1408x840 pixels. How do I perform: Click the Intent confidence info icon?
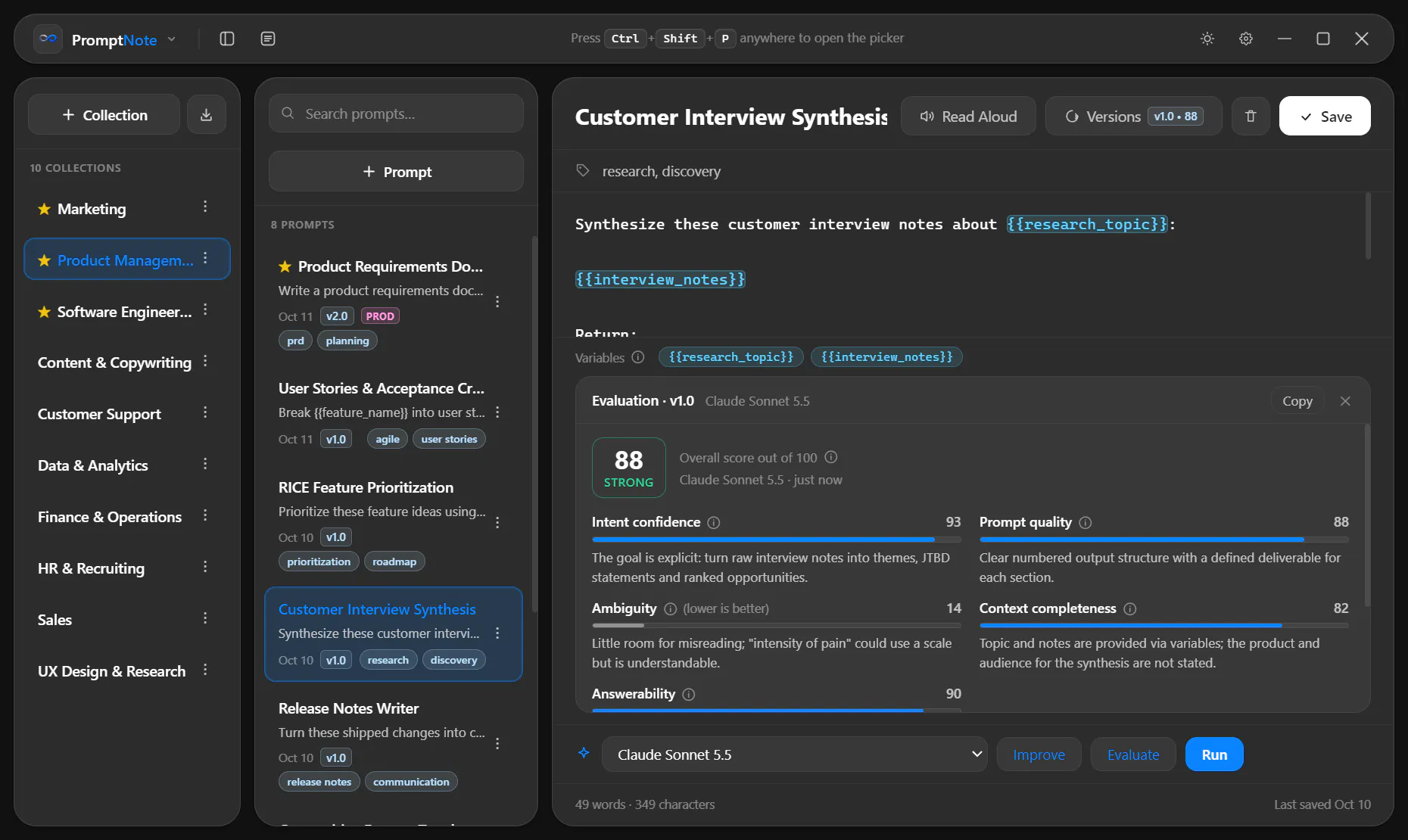(713, 523)
